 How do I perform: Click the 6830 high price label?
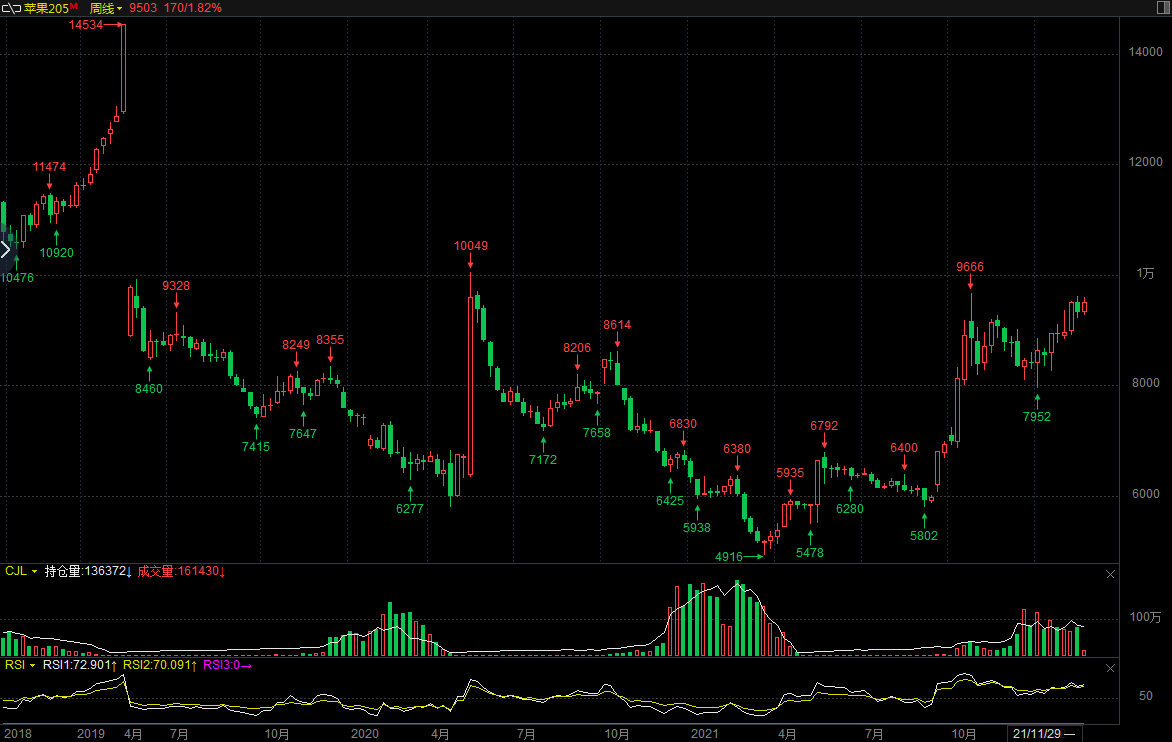pos(683,424)
